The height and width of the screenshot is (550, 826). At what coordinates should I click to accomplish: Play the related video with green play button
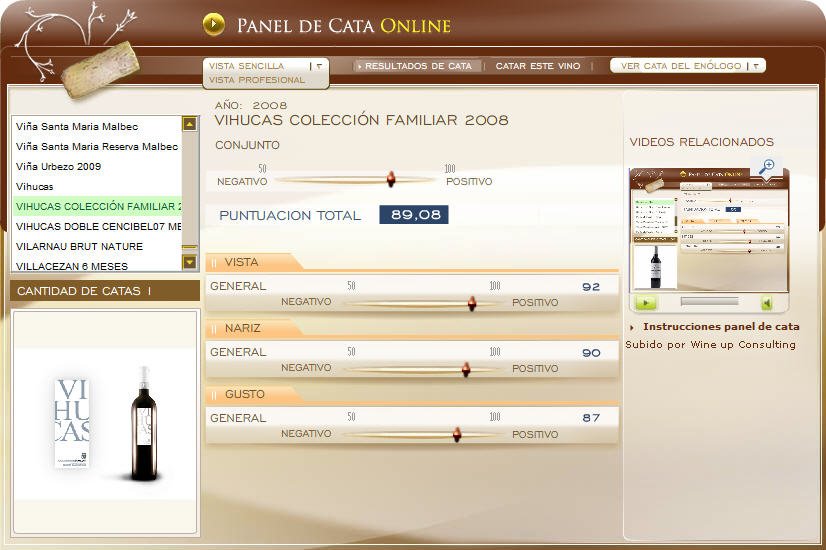[x=646, y=302]
